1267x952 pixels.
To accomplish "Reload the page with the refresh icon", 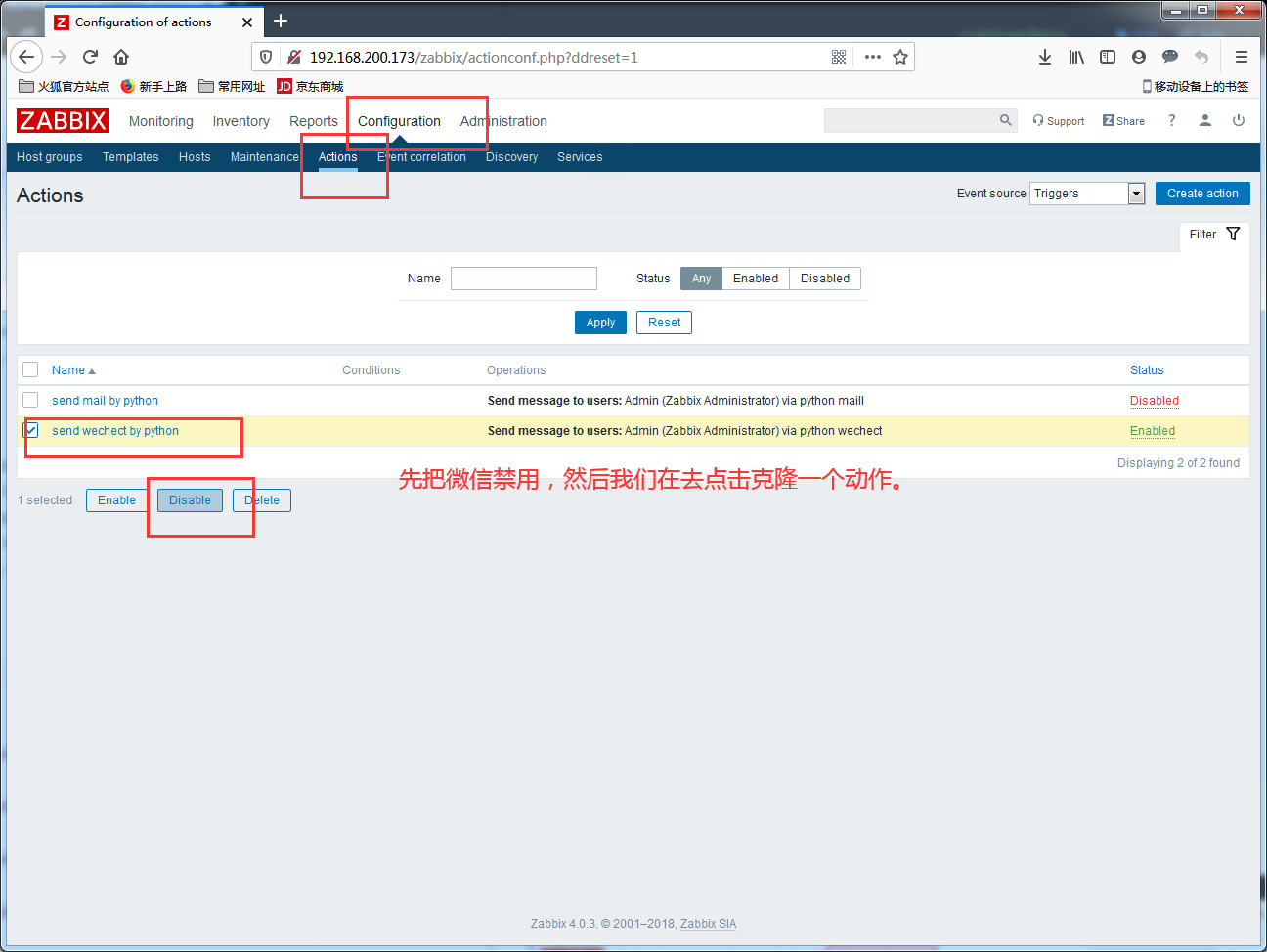I will coord(90,57).
